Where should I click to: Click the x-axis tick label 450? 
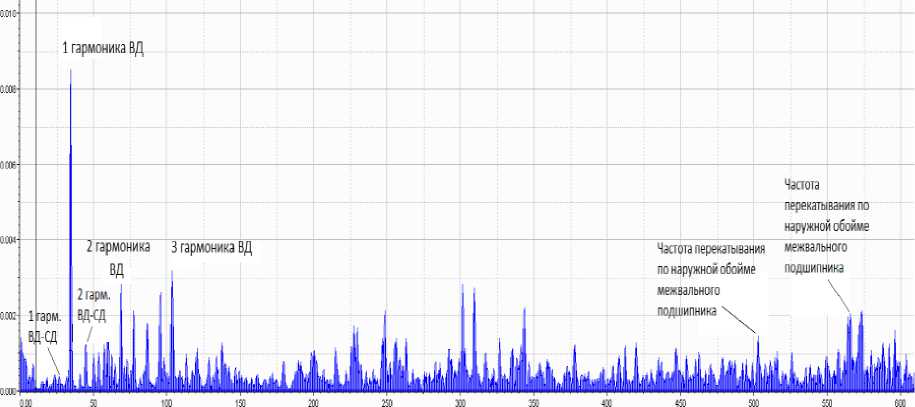(x=680, y=402)
